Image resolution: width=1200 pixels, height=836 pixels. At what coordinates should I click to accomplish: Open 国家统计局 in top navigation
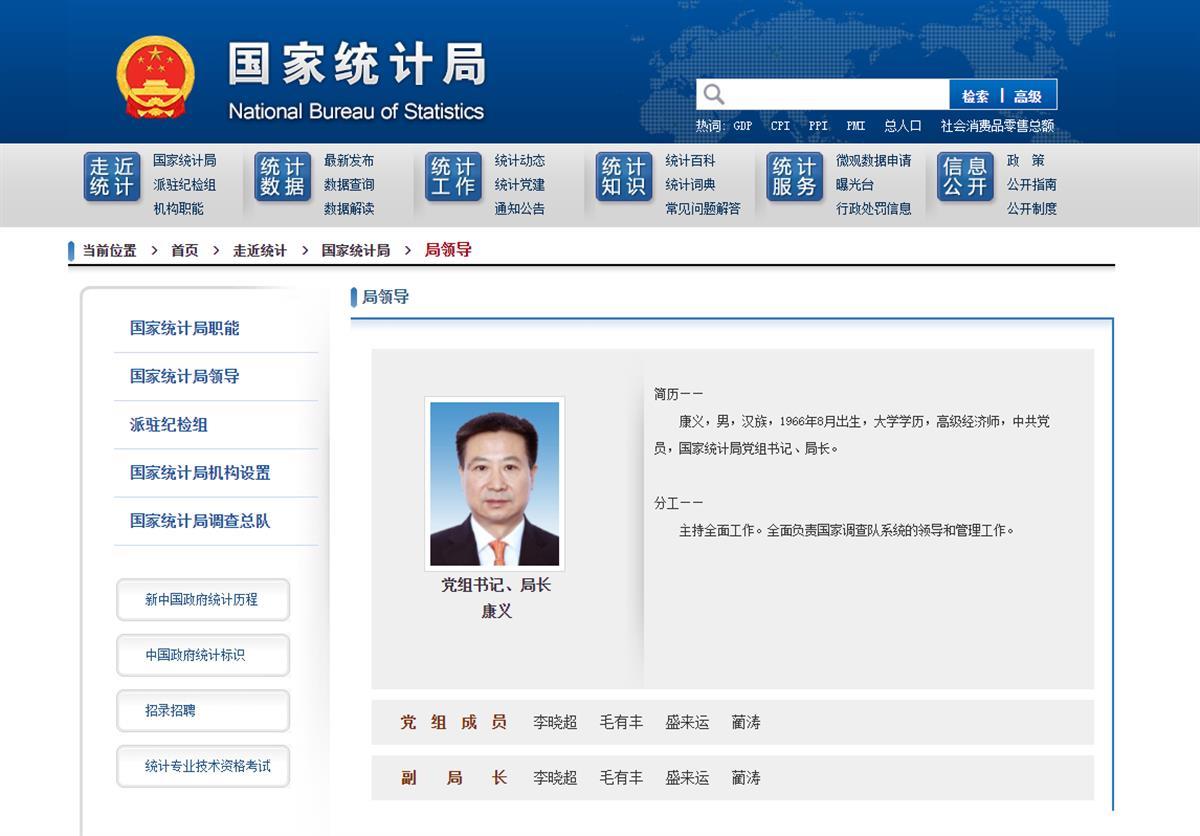click(184, 160)
